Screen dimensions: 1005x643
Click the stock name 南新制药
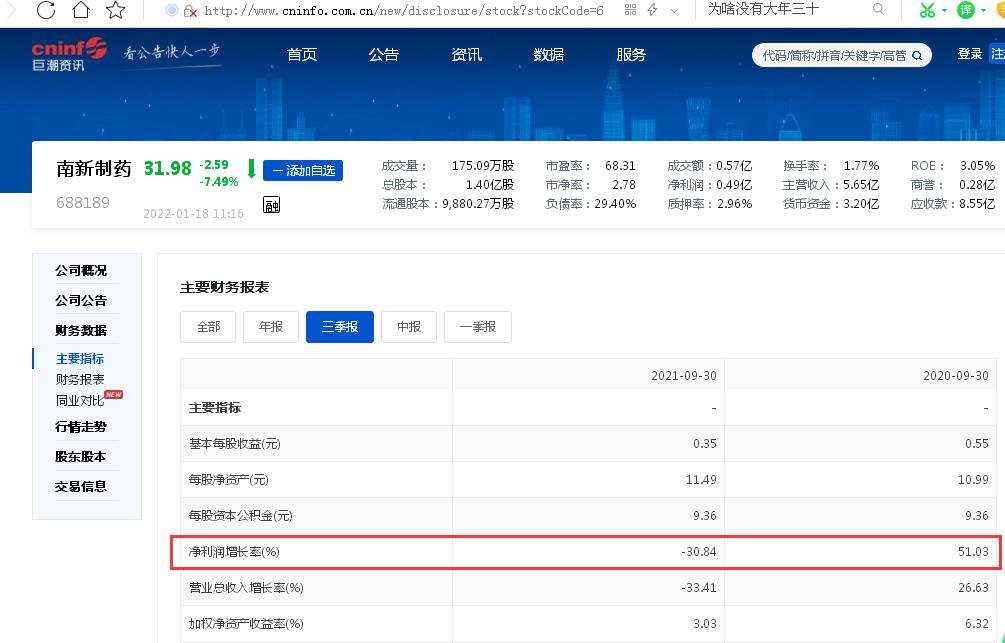click(x=94, y=169)
